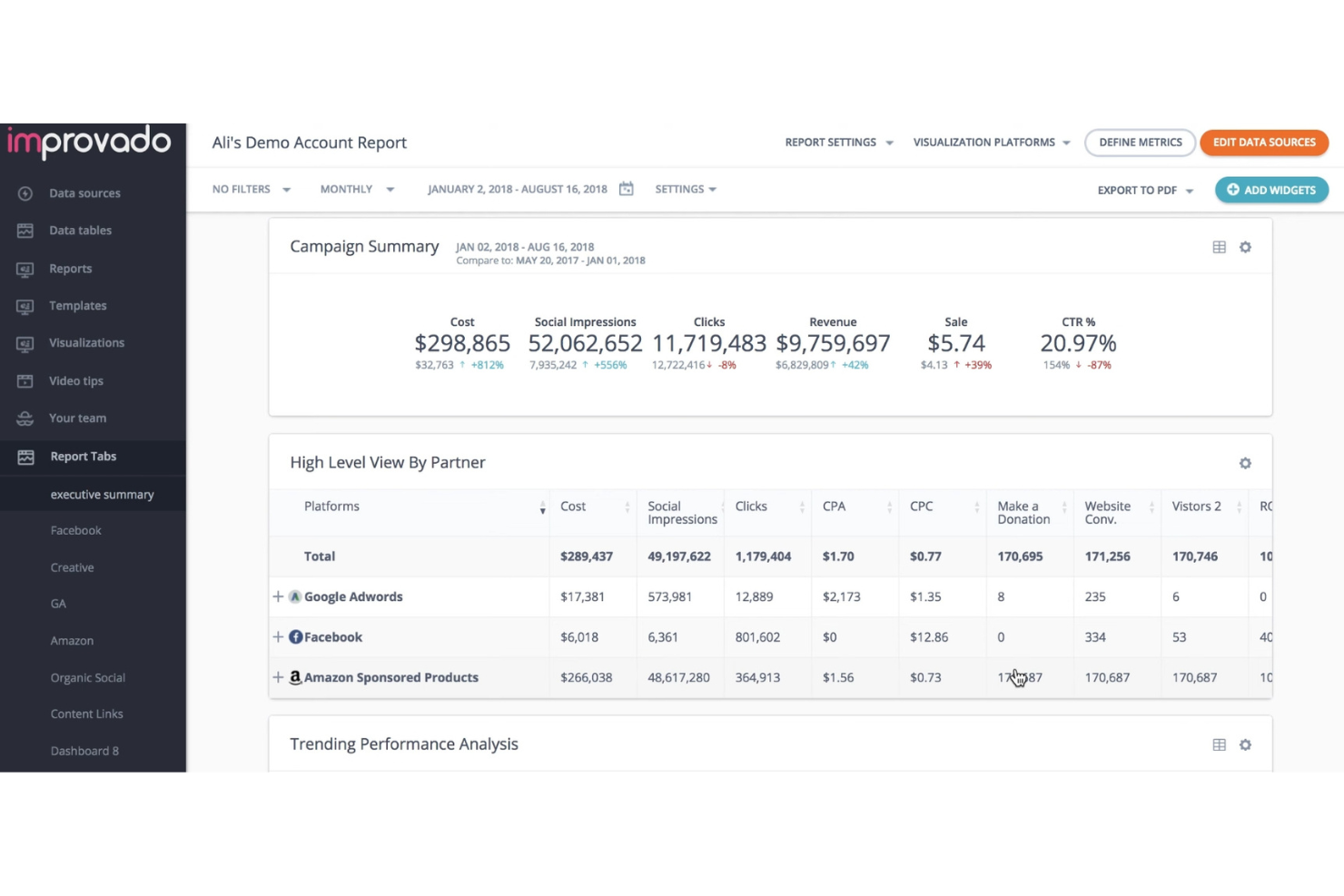Open the Data sources panel
This screenshot has height=896, width=1344.
click(x=24, y=192)
